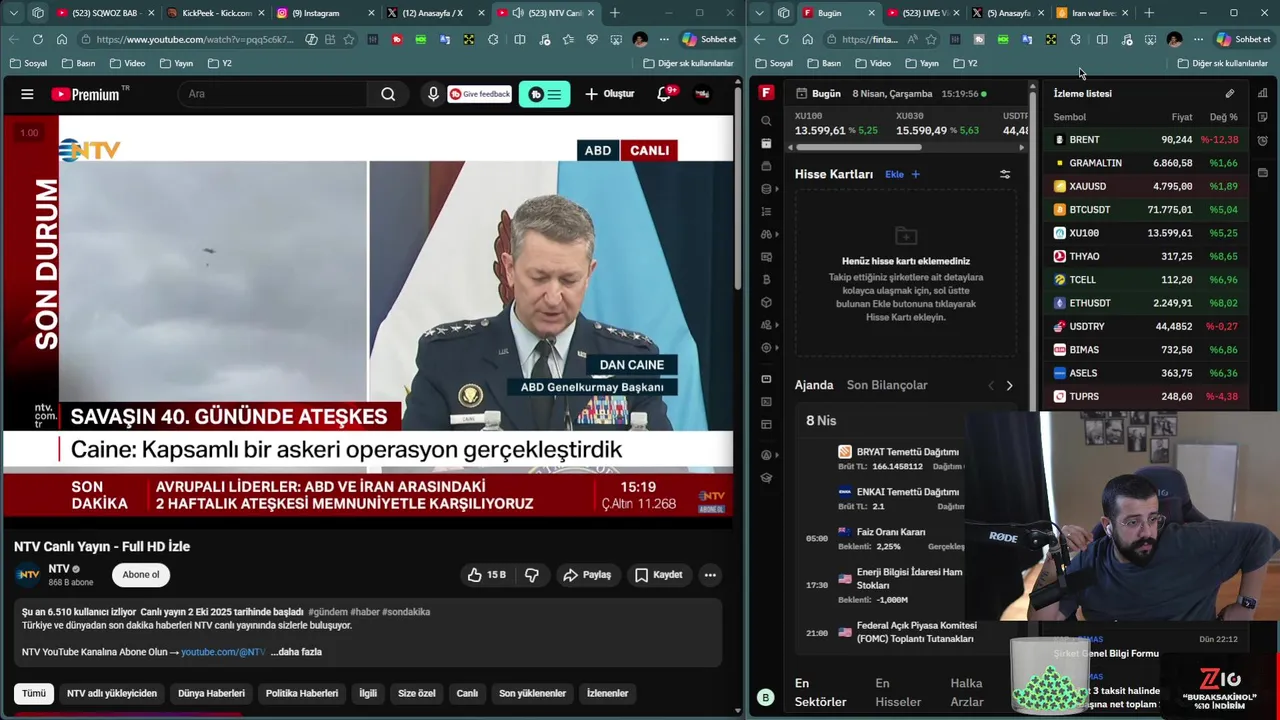This screenshot has height=720, width=1280.
Task: Edit the İzleme listesi with pencil icon
Action: (x=1230, y=93)
